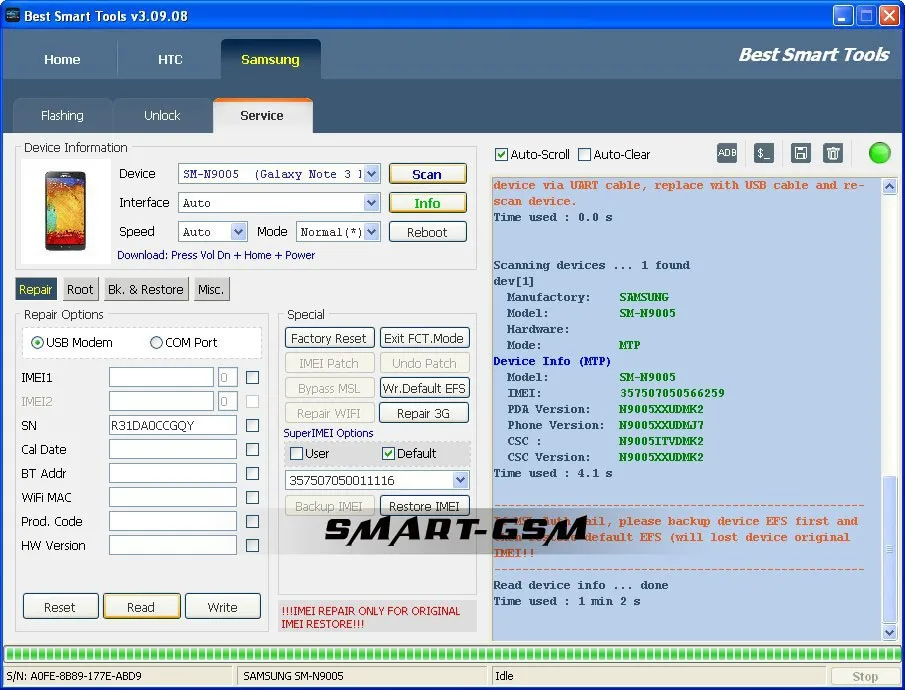This screenshot has height=690, width=905.
Task: Toggle the Auto-Scroll checkbox
Action: click(502, 155)
